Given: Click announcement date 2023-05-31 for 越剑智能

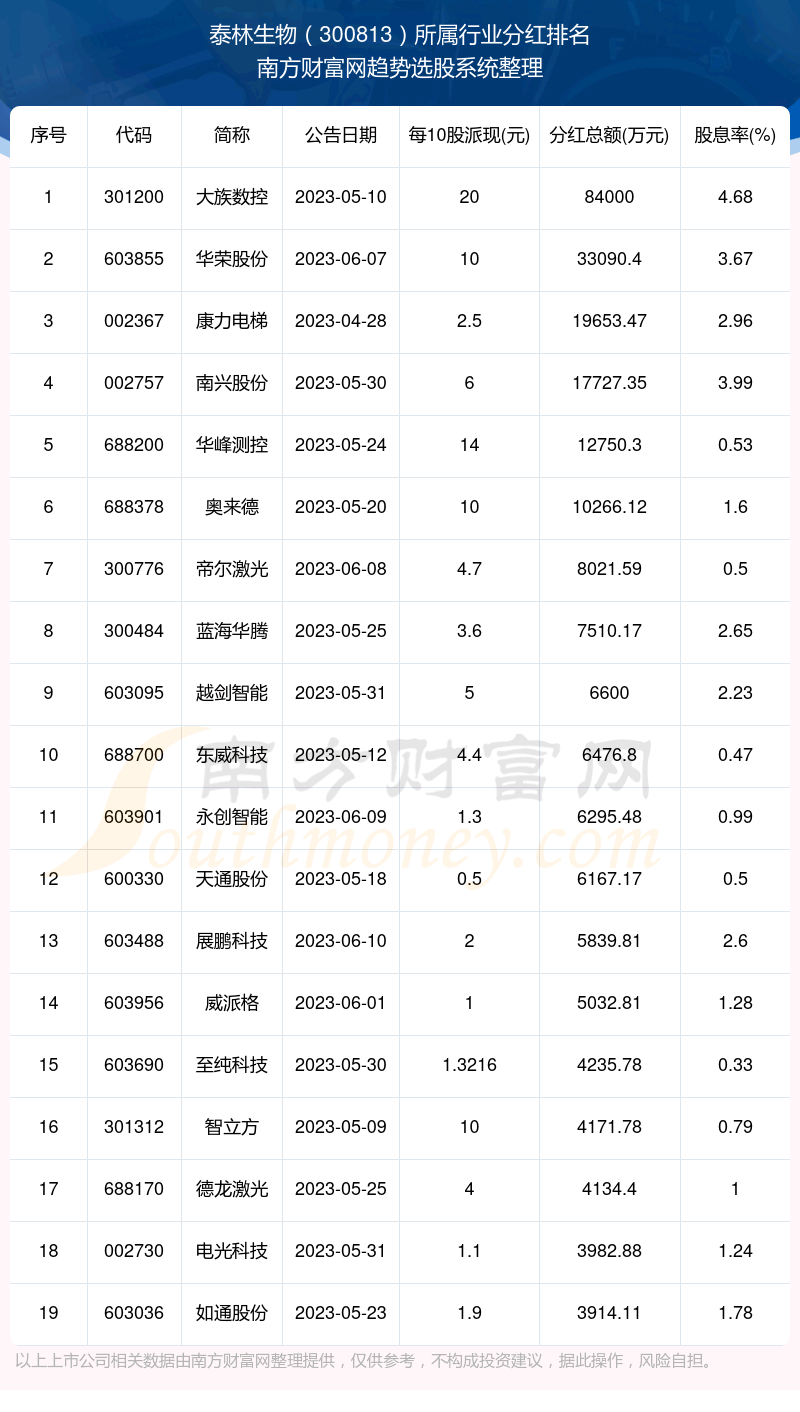Looking at the screenshot, I should (x=341, y=693).
